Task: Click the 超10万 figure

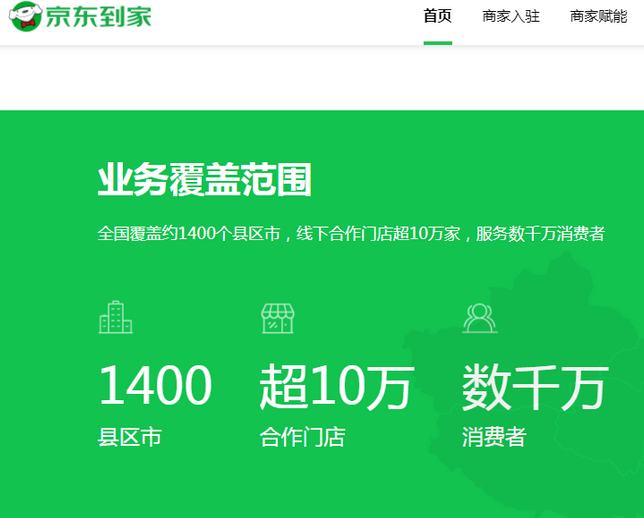Action: click(x=337, y=386)
